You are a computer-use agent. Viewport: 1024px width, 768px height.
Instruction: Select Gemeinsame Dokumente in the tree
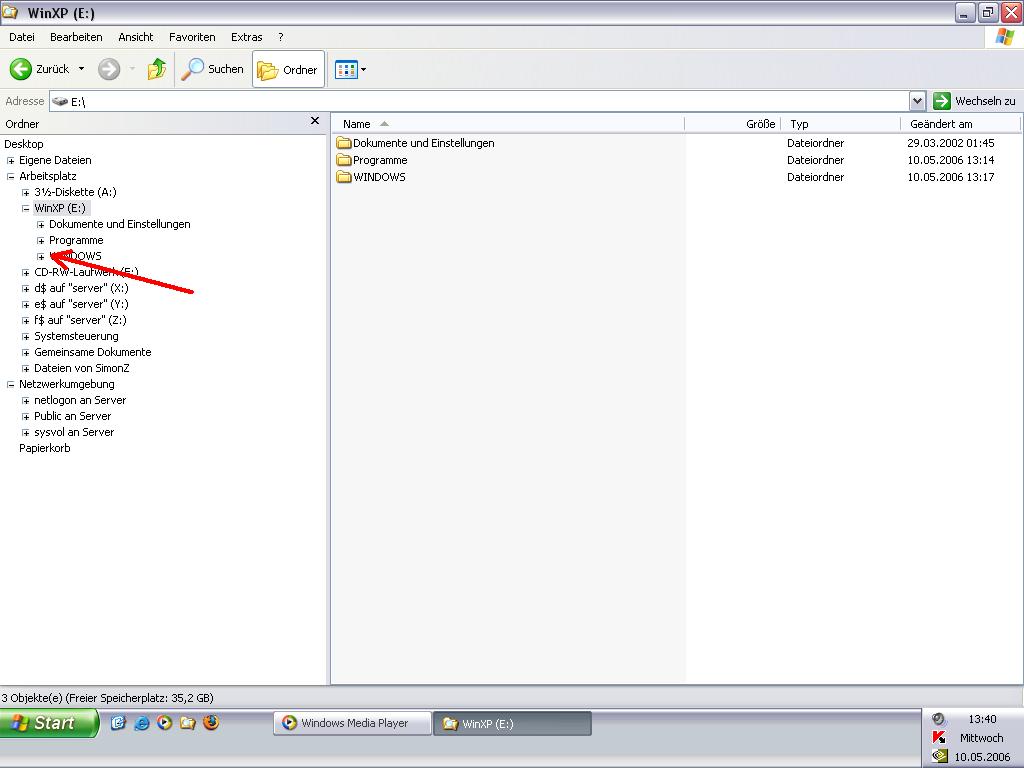pos(93,352)
